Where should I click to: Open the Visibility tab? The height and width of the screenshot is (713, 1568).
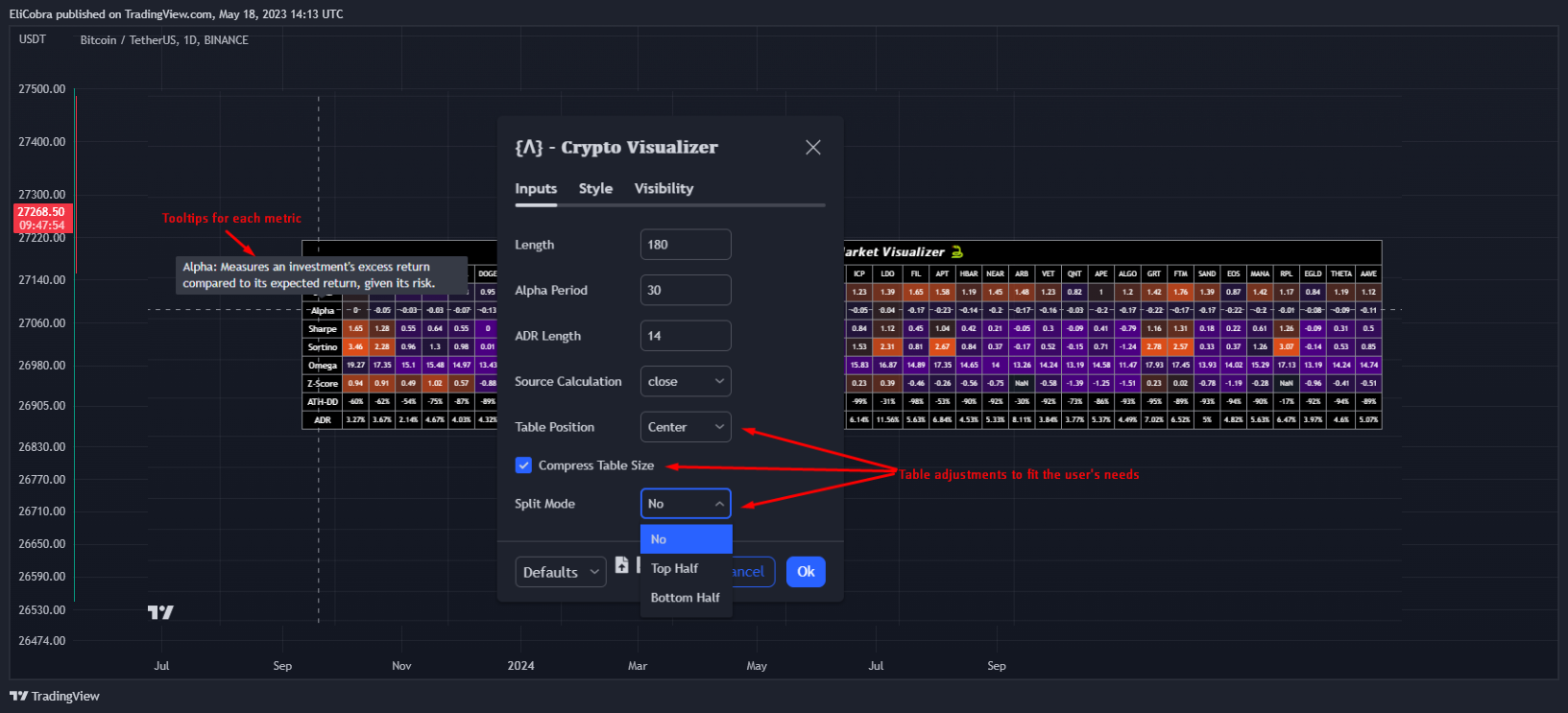coord(663,188)
